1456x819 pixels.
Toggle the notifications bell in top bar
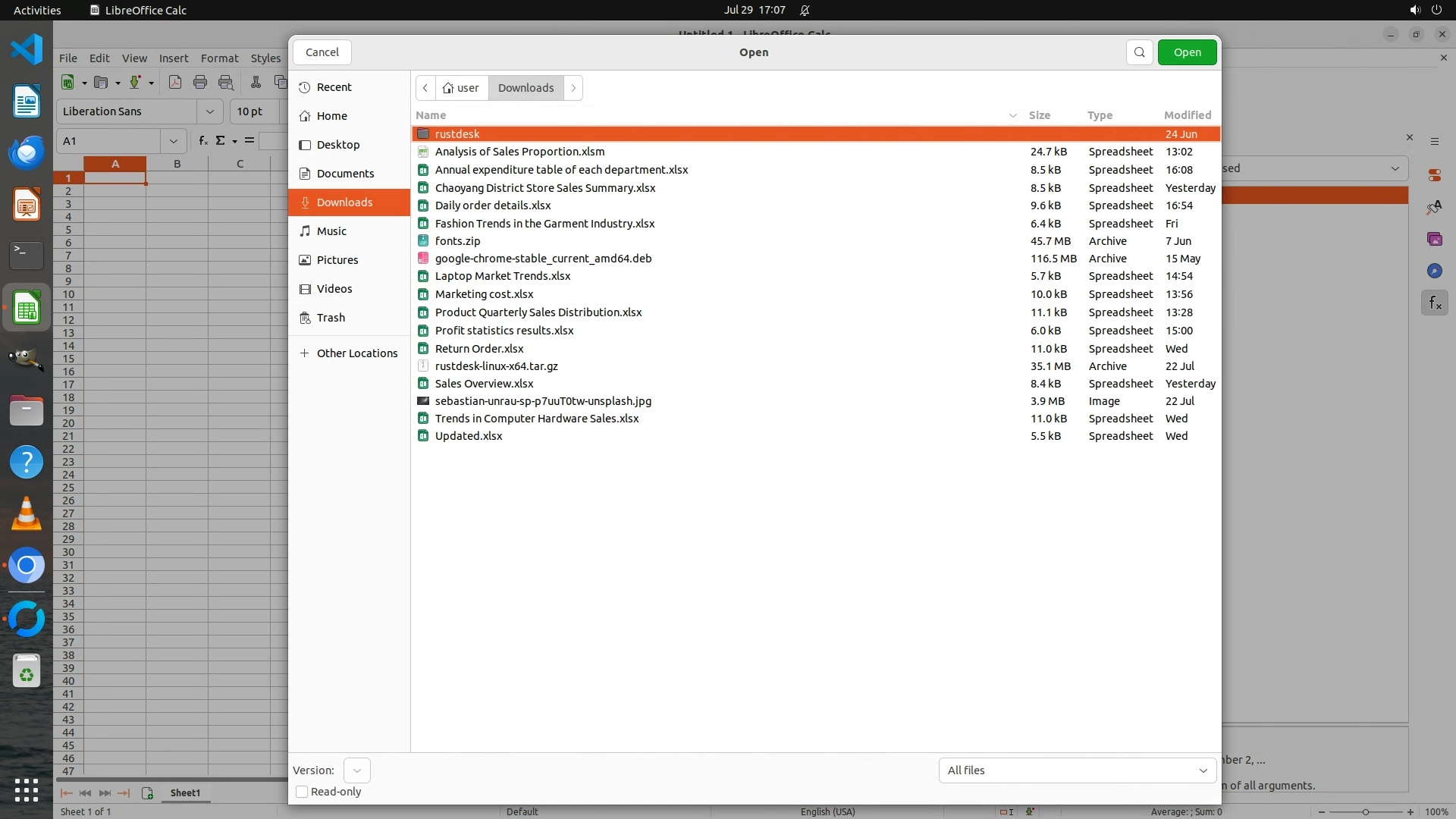(805, 10)
